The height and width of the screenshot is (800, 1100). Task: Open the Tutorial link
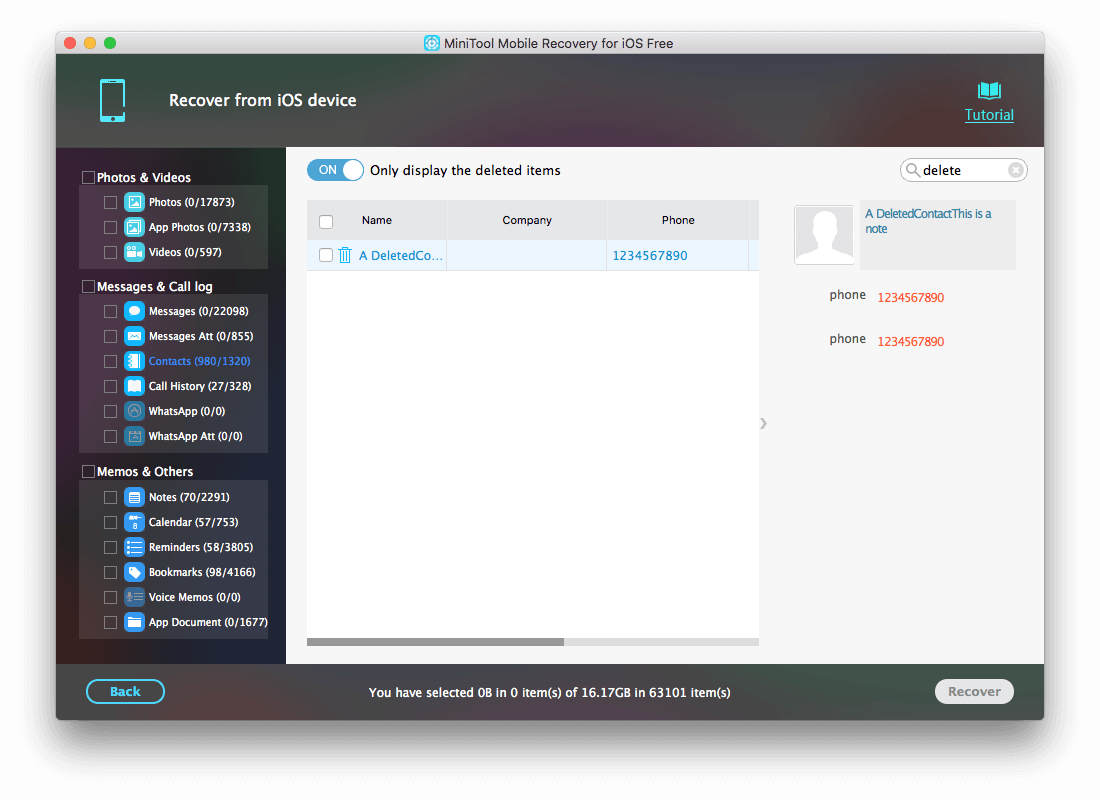(x=989, y=115)
